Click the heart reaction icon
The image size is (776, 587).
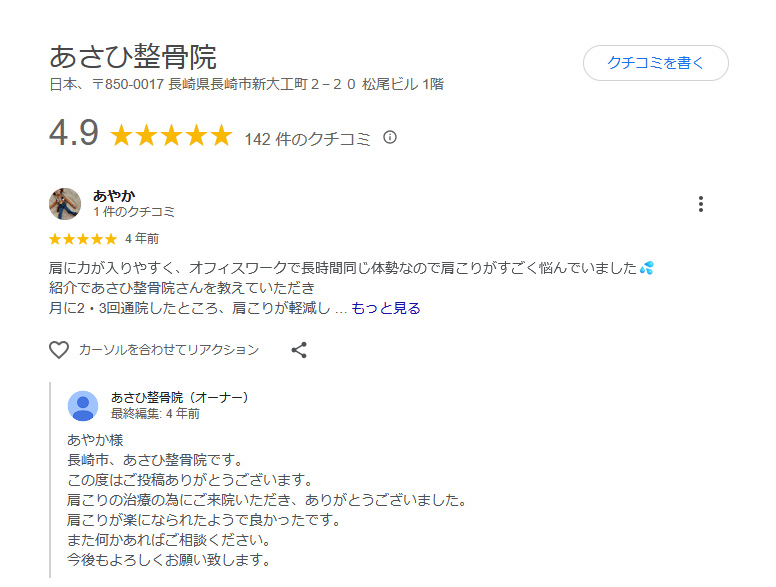coord(59,350)
